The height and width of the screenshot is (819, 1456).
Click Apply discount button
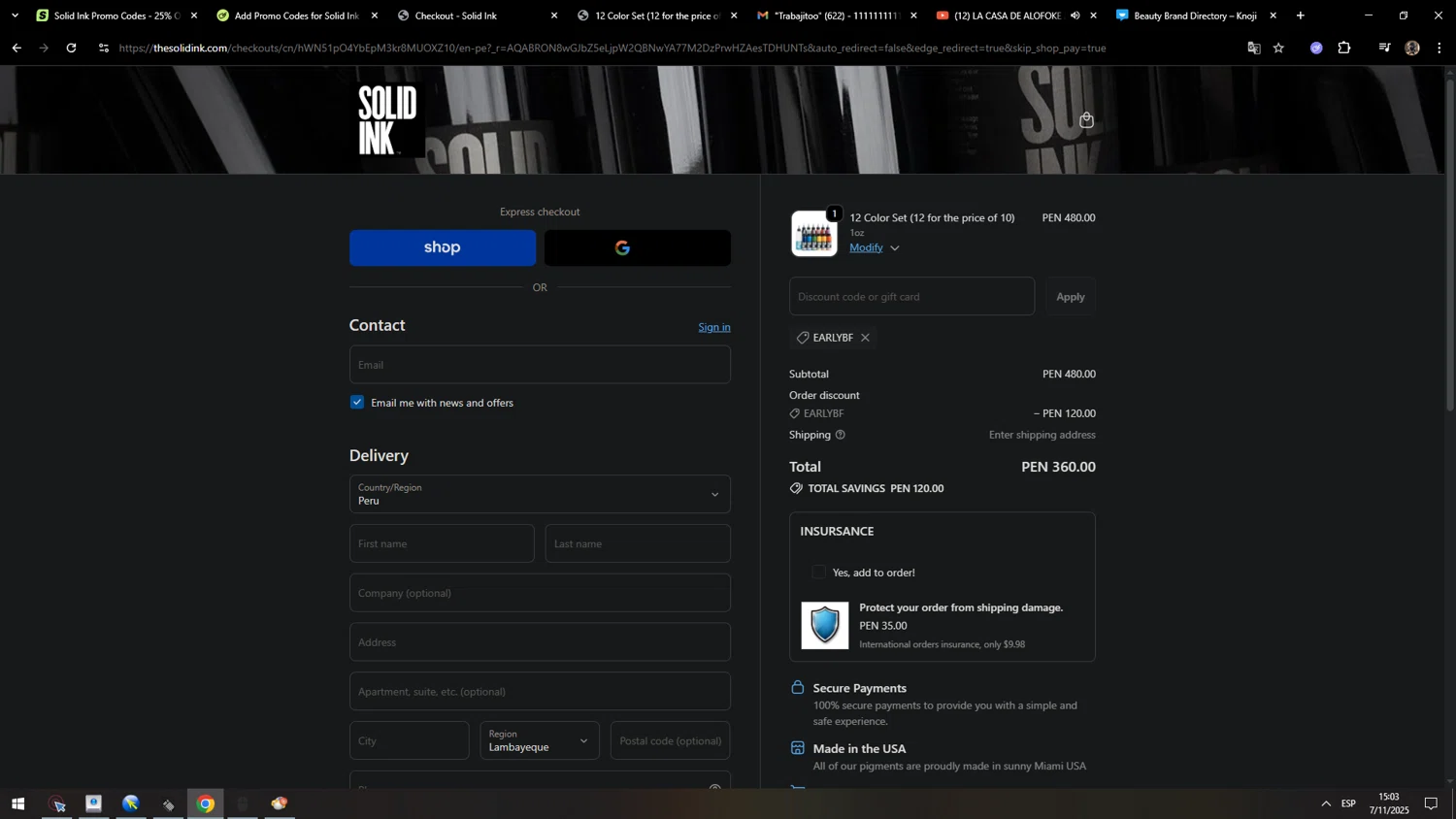point(1071,297)
